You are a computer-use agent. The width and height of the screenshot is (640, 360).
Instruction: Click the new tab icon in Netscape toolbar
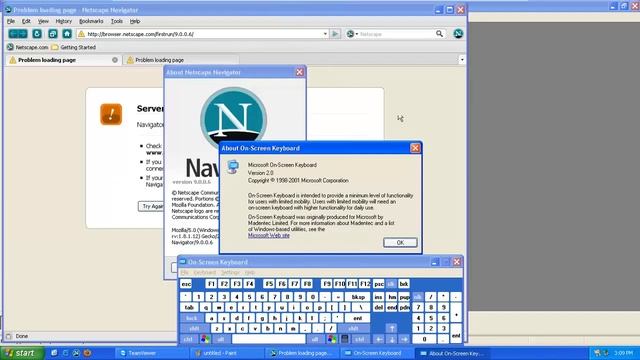pos(53,34)
